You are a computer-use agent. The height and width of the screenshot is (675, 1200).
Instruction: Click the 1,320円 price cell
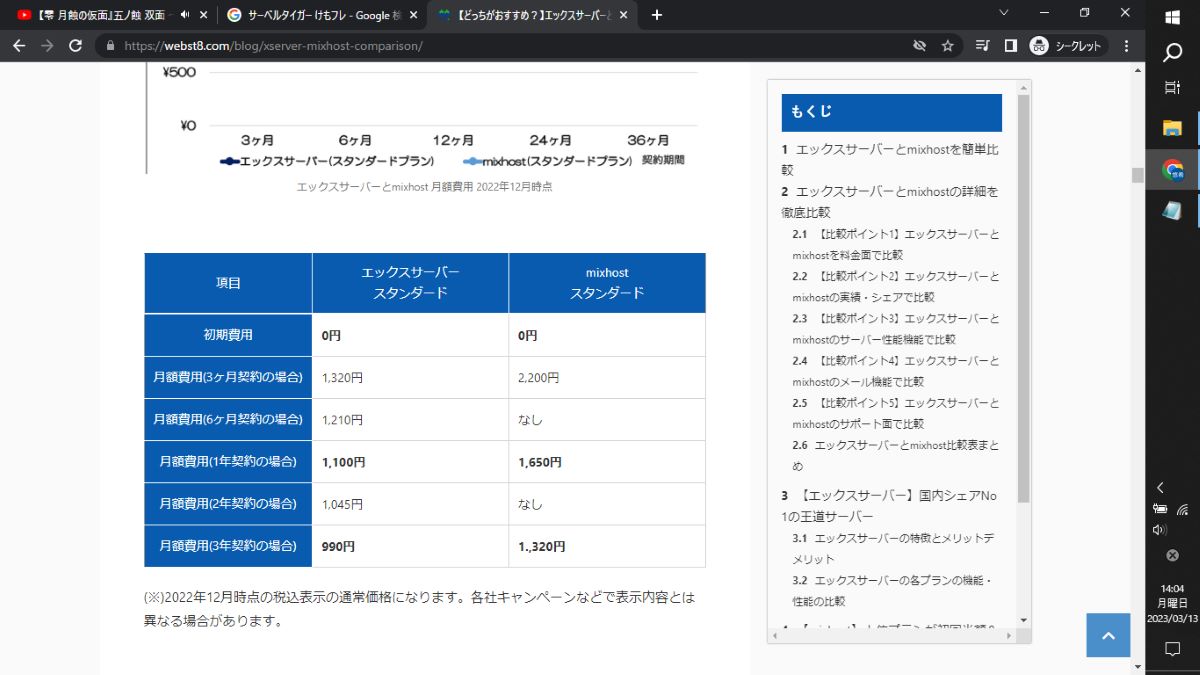pos(410,378)
